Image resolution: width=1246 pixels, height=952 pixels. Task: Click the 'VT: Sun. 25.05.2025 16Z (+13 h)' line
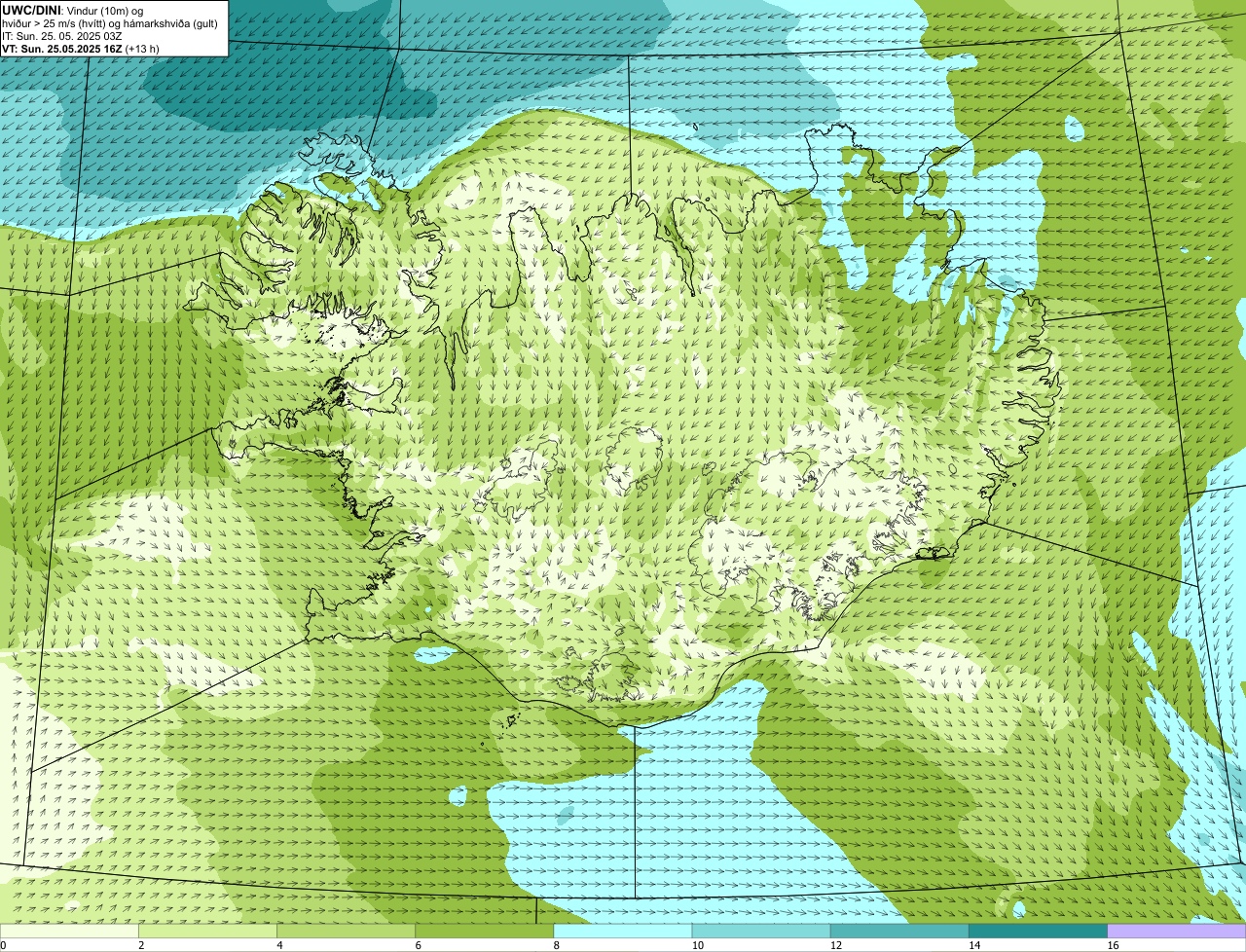[81, 49]
